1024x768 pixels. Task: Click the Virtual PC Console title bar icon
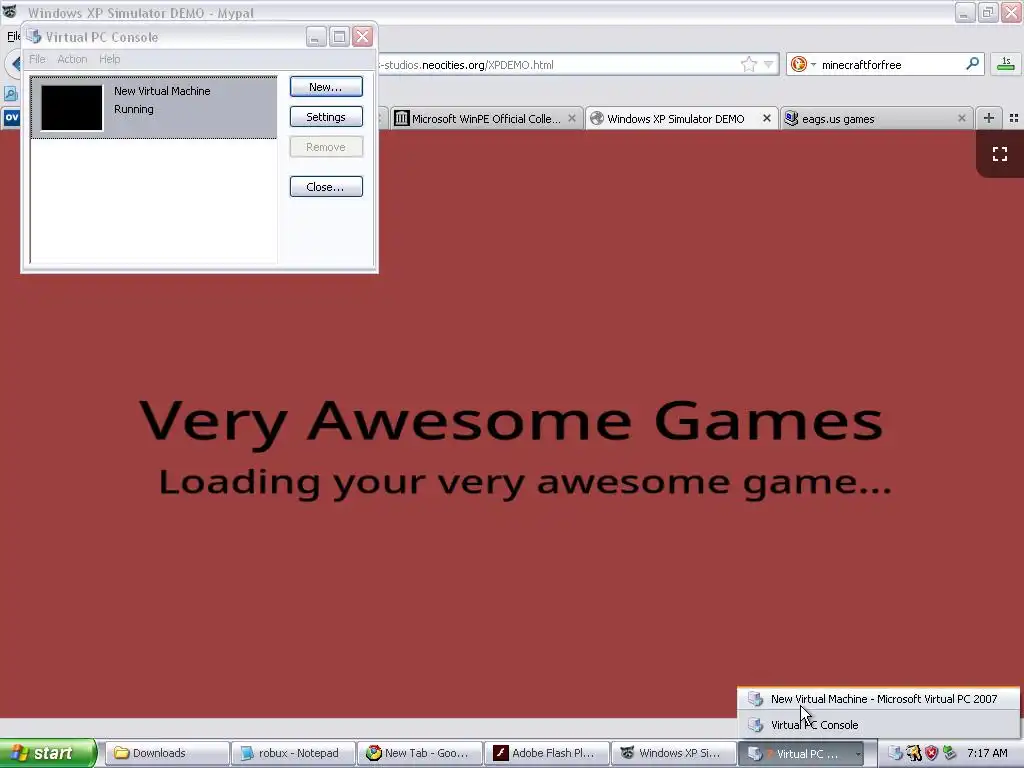click(x=34, y=37)
